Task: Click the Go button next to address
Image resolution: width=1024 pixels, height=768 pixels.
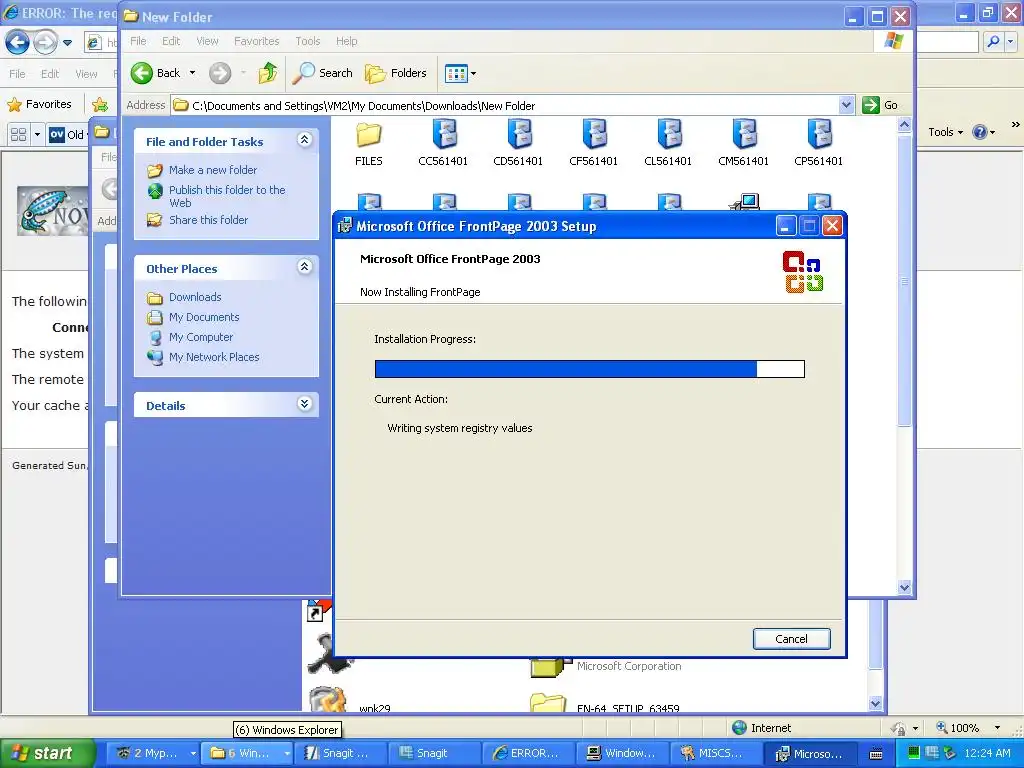Action: point(880,105)
